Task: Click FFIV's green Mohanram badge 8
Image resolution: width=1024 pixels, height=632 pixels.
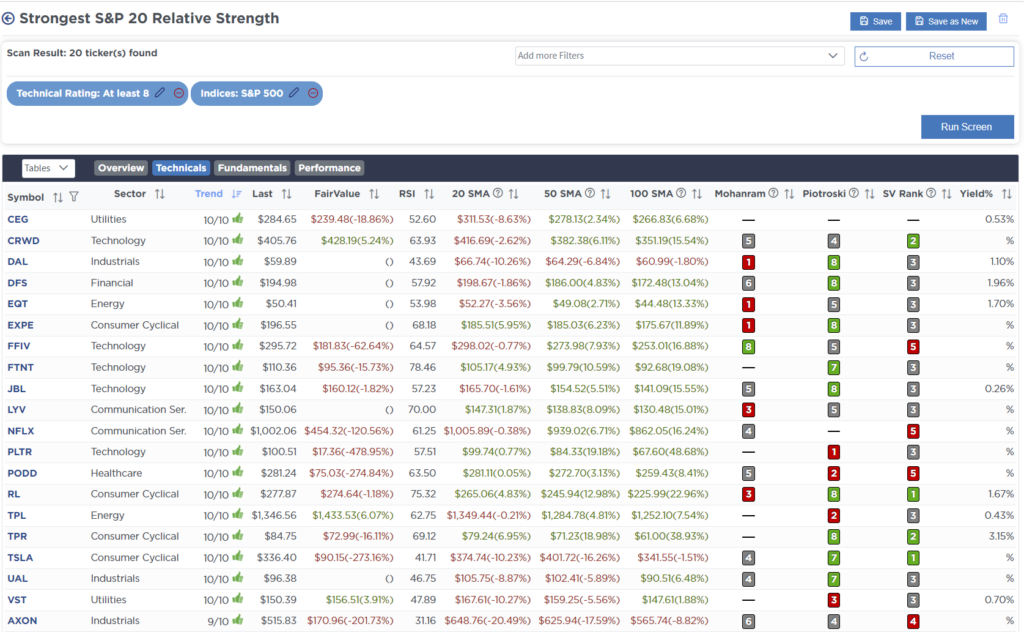Action: pos(748,347)
